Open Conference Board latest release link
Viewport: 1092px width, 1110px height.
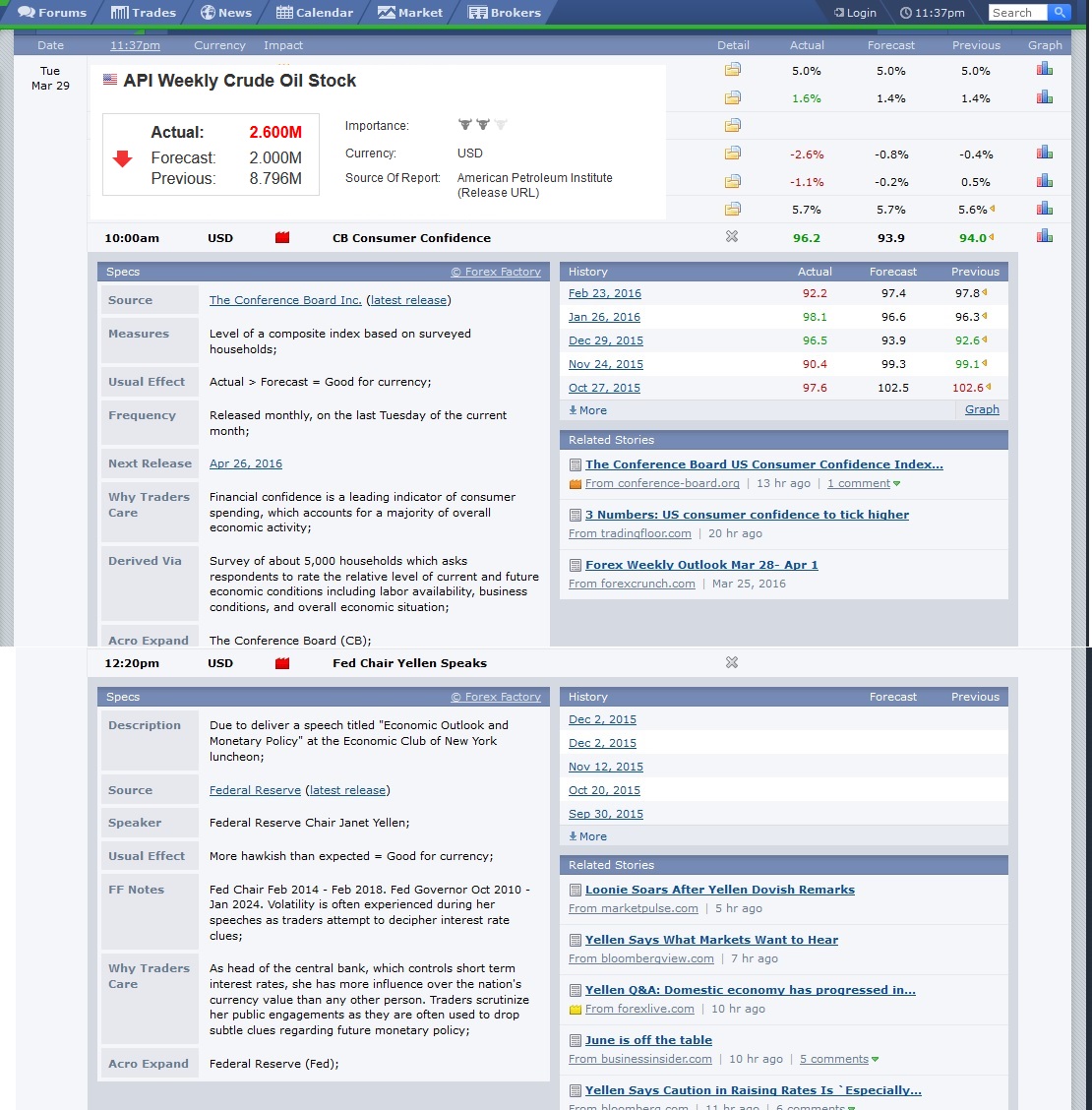tap(408, 300)
